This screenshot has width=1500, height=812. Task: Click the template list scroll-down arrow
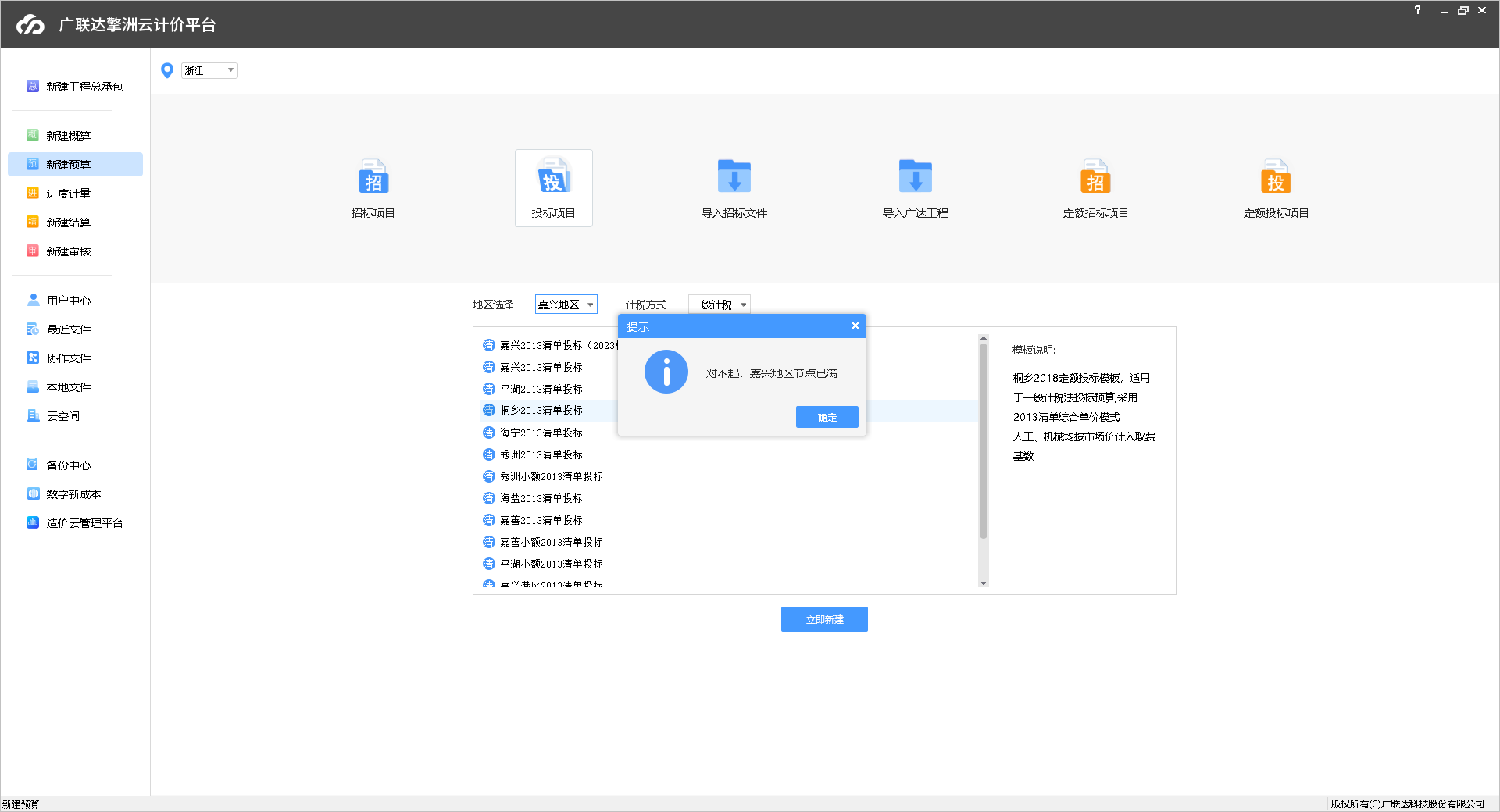(x=983, y=582)
